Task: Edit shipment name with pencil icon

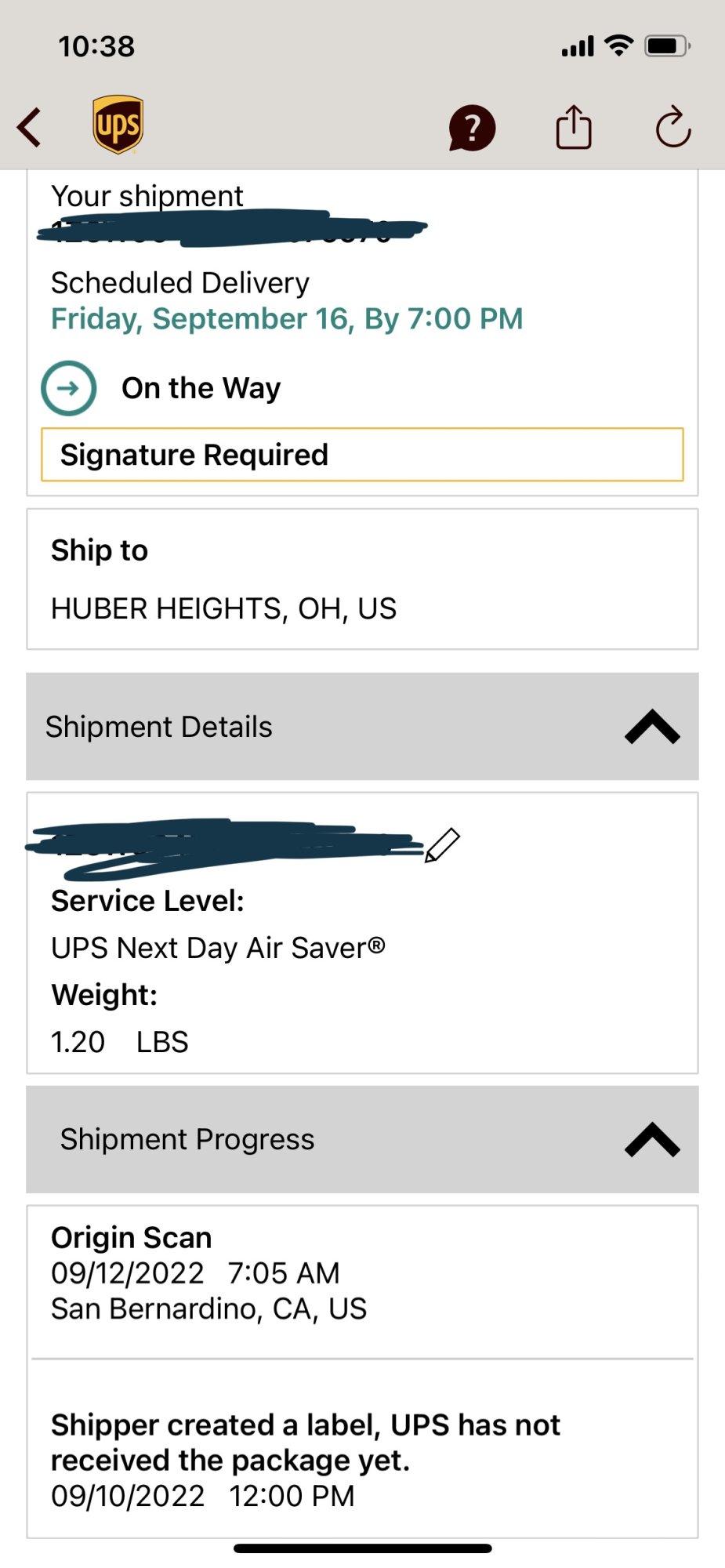Action: (x=443, y=845)
